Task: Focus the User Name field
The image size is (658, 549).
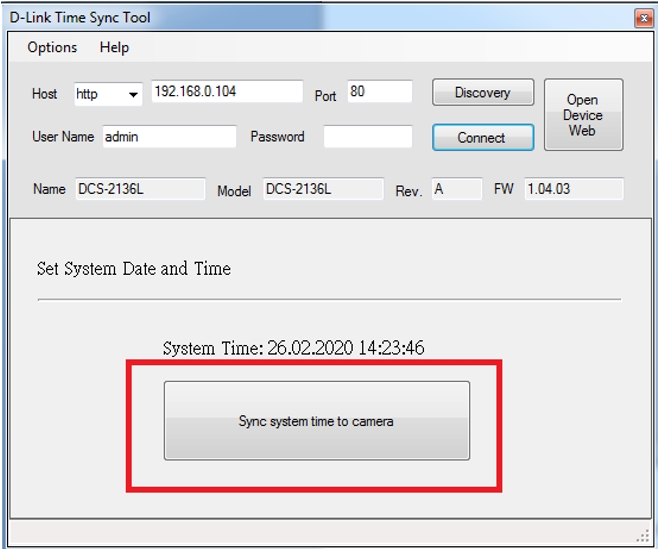Action: [x=169, y=137]
